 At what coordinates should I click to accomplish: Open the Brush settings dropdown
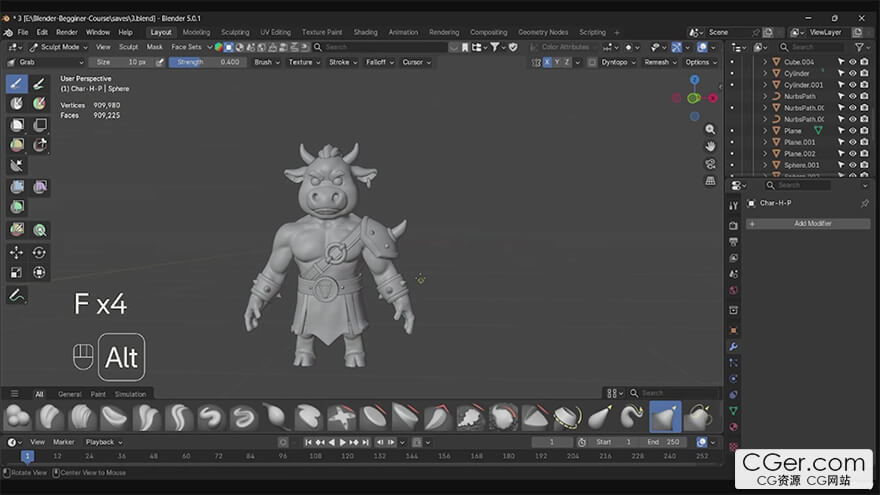[267, 62]
